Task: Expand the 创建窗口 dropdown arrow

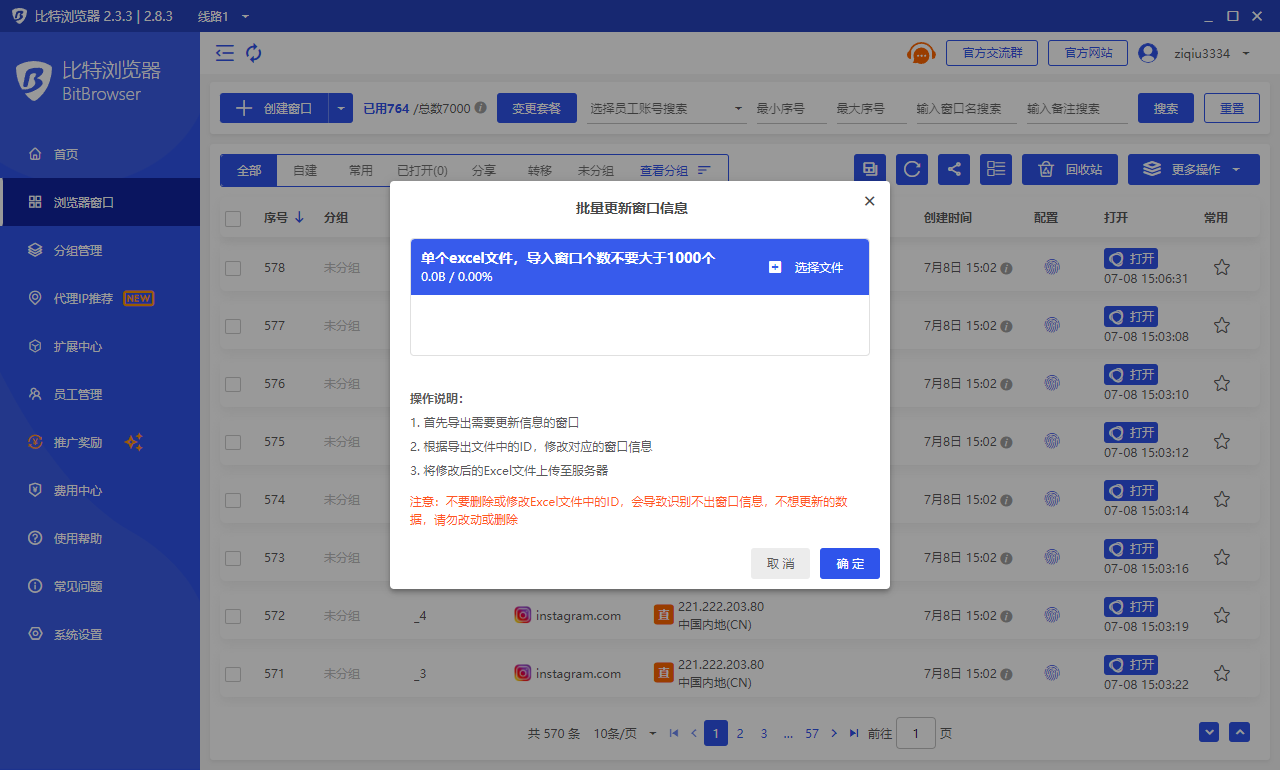Action: coord(341,108)
